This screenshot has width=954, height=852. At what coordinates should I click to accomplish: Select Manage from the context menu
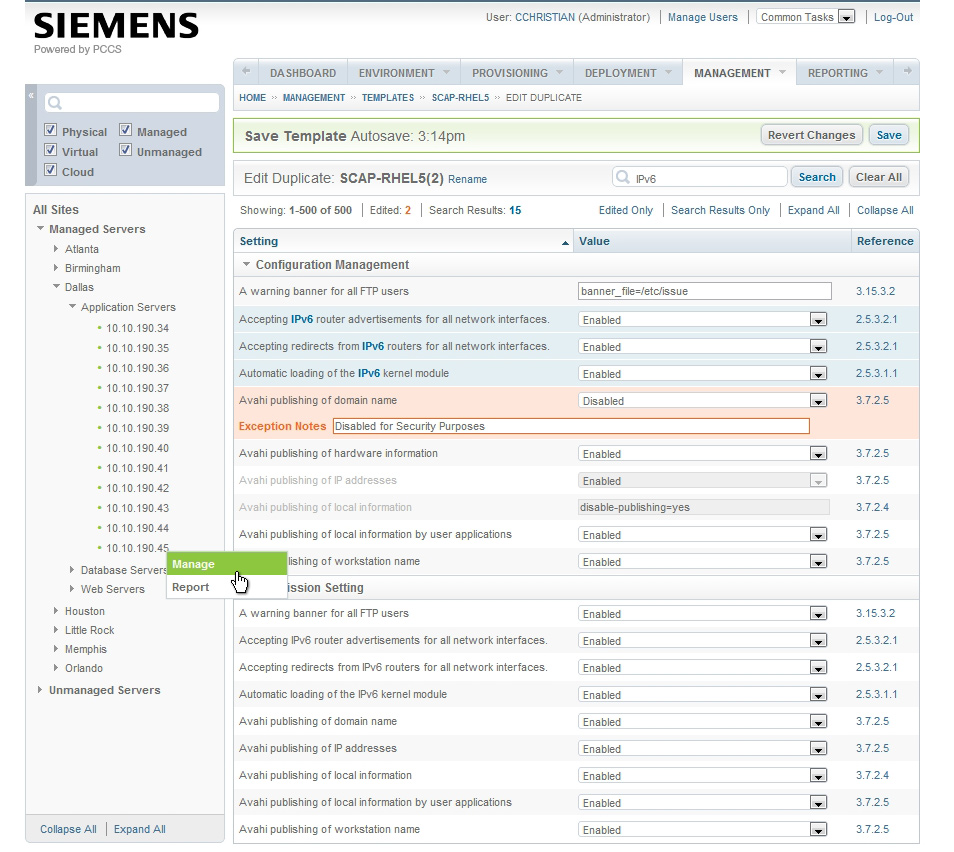[193, 564]
